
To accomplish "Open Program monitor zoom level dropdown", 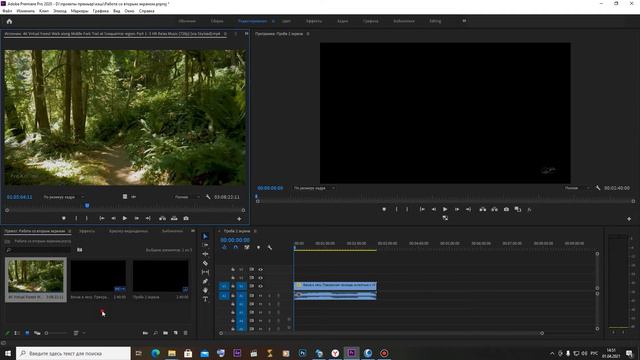I will click(x=314, y=188).
